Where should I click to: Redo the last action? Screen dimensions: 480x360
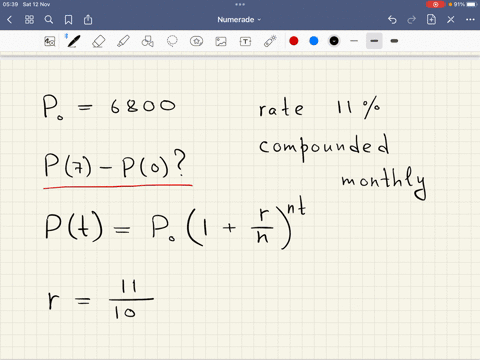tap(411, 20)
